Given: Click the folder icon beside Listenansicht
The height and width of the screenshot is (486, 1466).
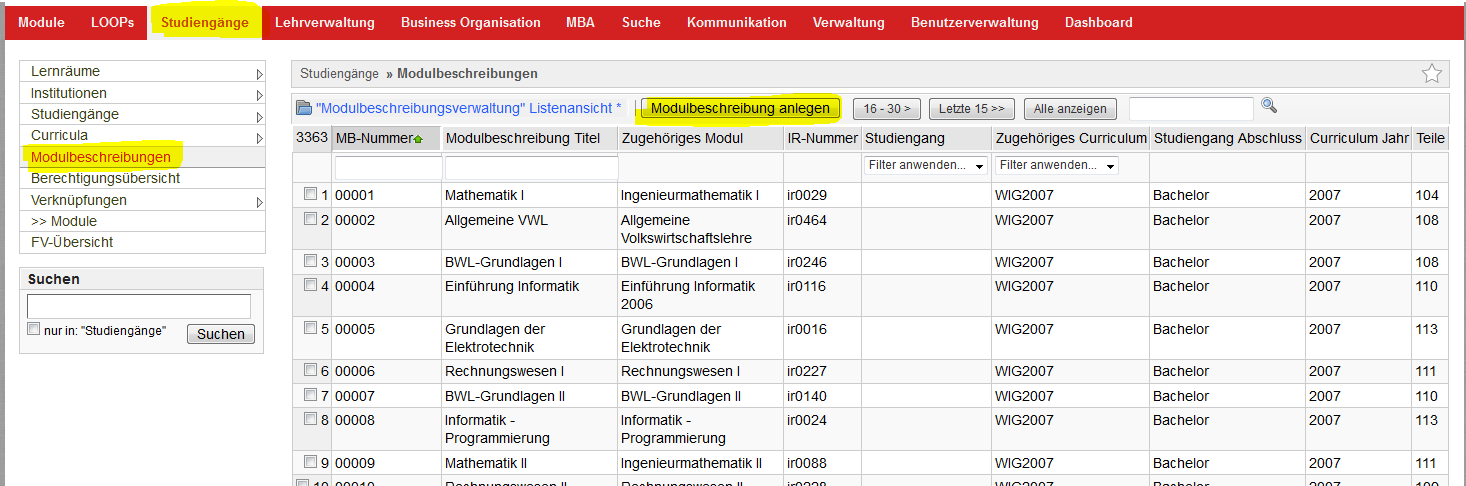Looking at the screenshot, I should click(x=304, y=108).
